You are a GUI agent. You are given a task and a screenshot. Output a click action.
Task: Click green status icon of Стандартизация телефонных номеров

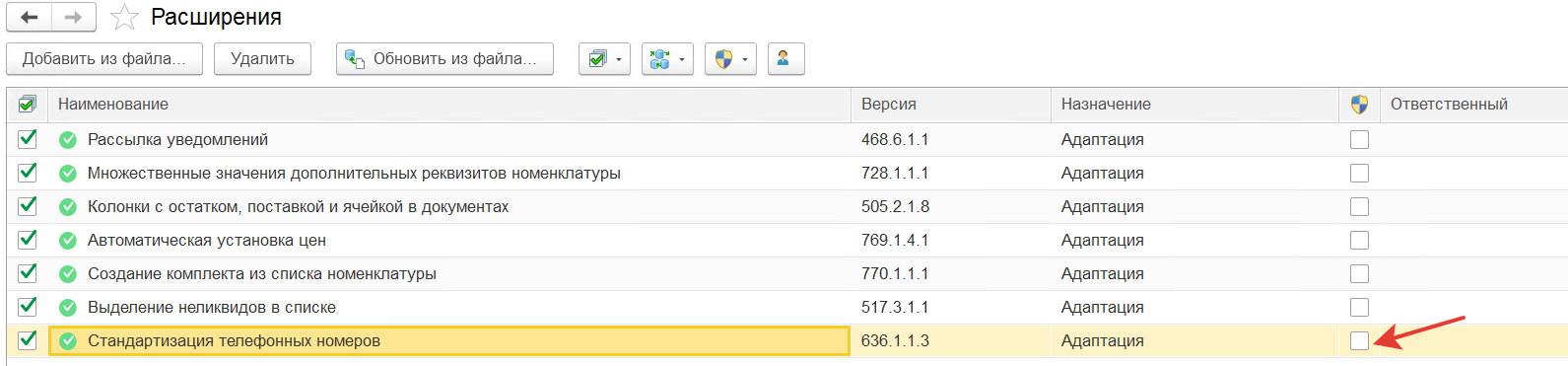[x=68, y=341]
